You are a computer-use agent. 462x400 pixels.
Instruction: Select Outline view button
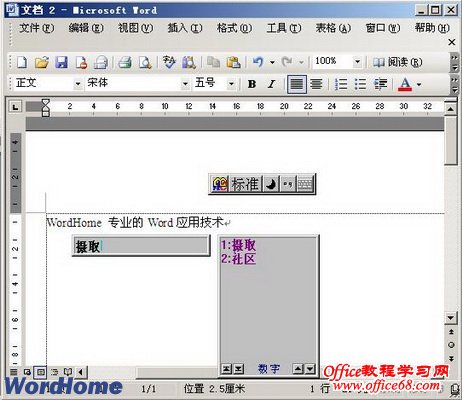[x=54, y=371]
